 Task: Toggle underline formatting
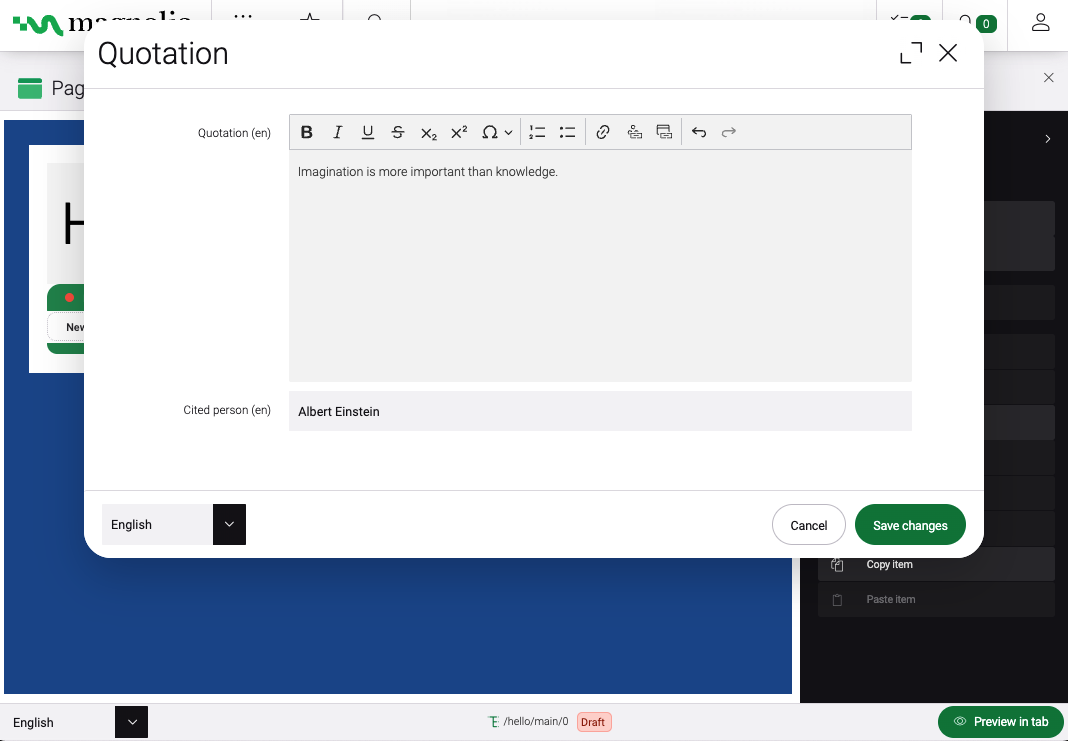[x=368, y=132]
